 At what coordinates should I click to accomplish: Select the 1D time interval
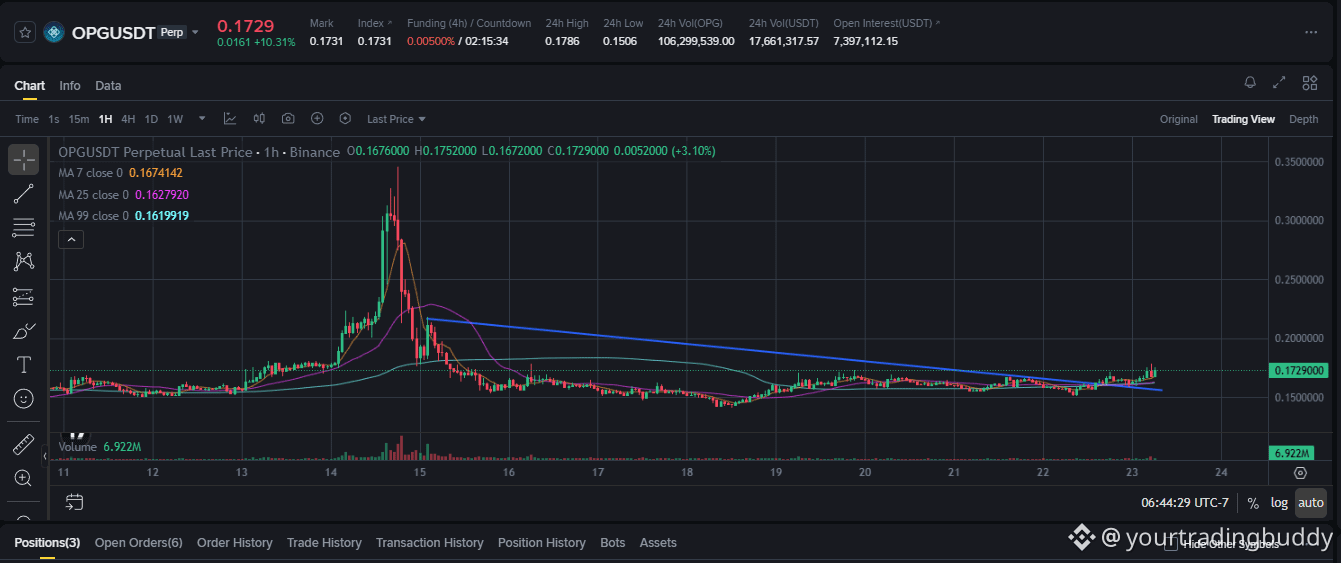(151, 119)
